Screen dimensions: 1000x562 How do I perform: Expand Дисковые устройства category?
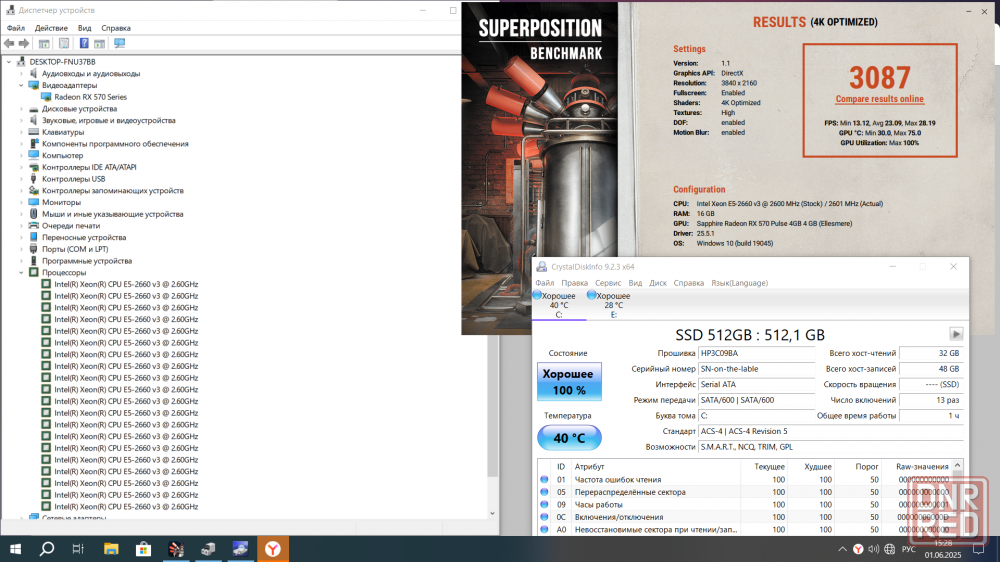21,109
